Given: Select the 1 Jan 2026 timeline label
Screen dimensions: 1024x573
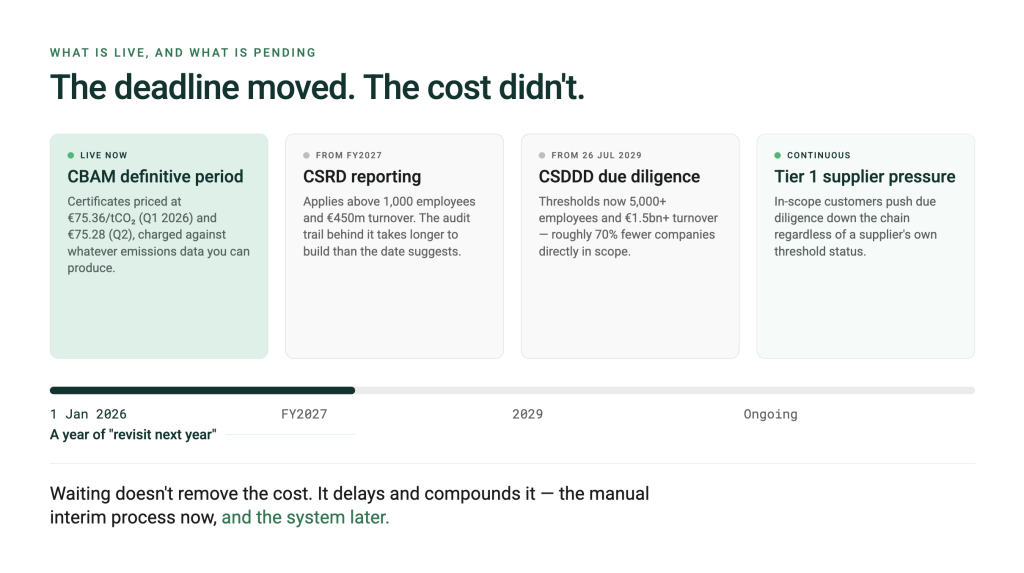Looking at the screenshot, I should [x=88, y=414].
